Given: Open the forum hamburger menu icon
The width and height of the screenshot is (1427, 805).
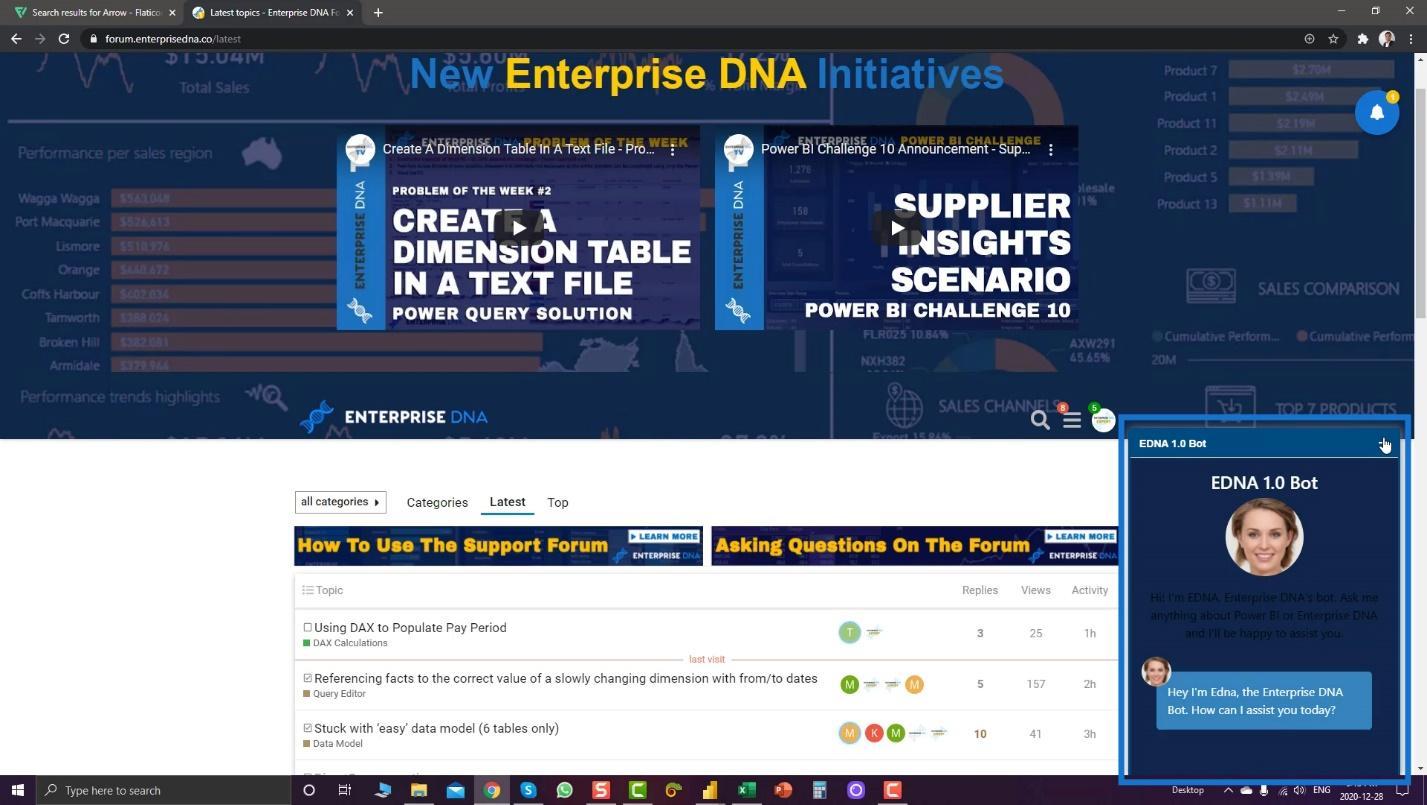Looking at the screenshot, I should tap(1072, 420).
